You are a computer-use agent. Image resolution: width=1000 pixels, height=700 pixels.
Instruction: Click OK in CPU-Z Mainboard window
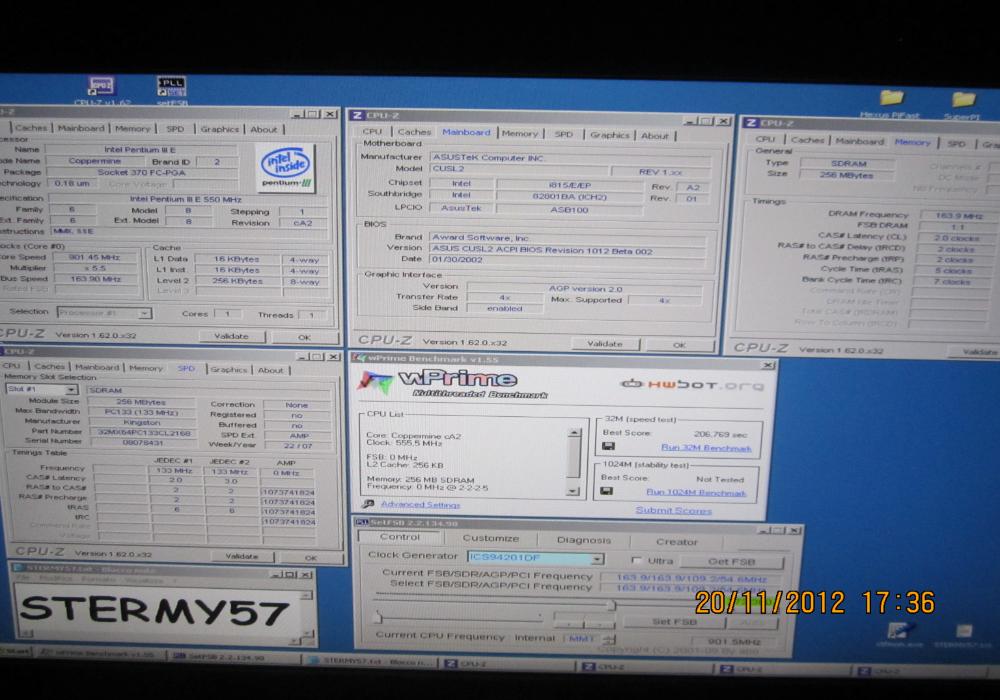679,345
